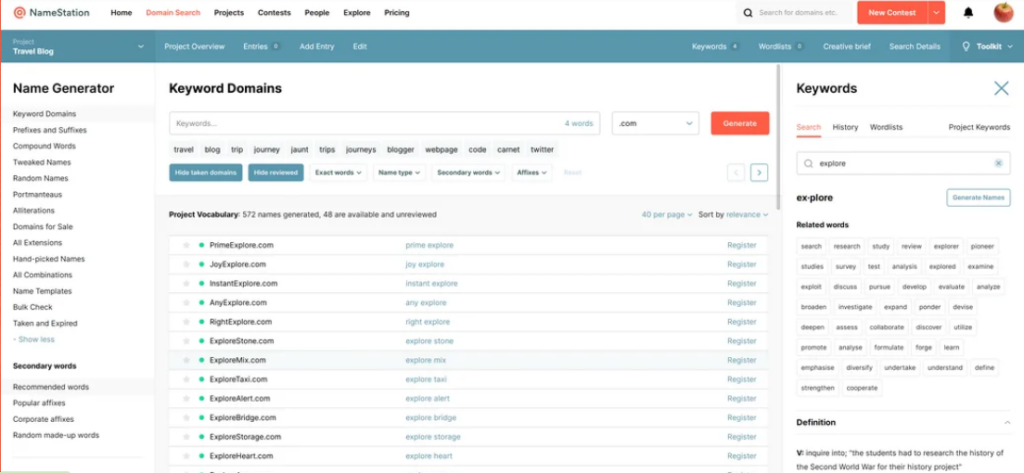Viewport: 1024px width, 473px height.
Task: Open Add Entry tab
Action: point(317,46)
